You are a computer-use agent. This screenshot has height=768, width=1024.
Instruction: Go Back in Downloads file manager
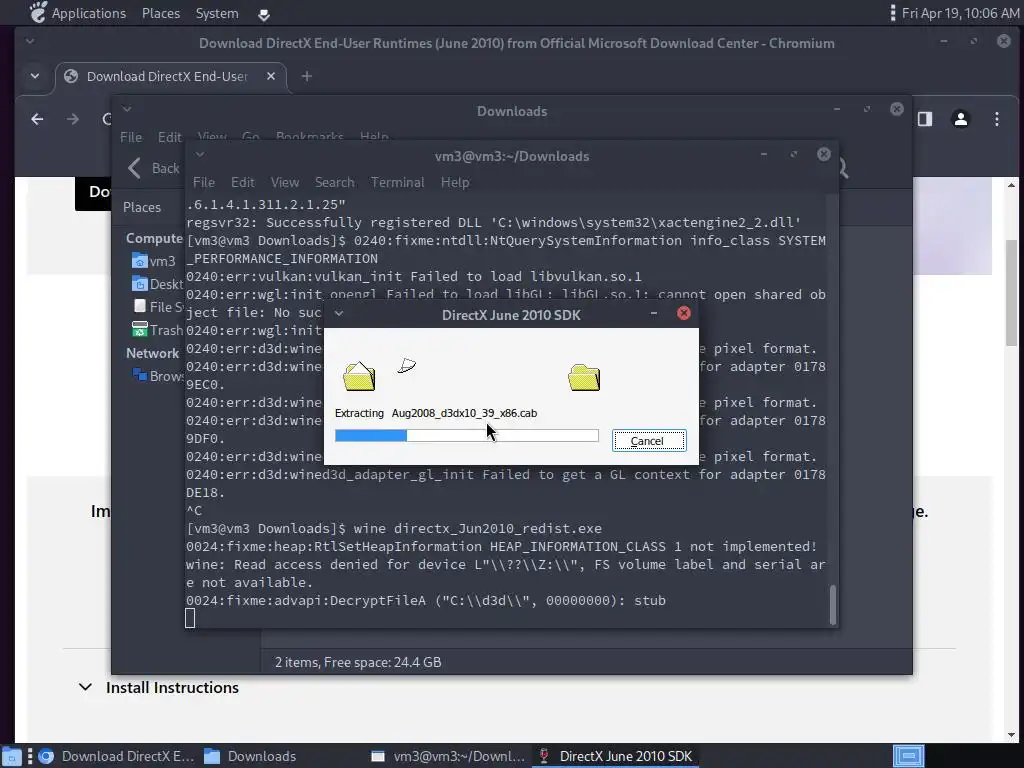click(154, 168)
